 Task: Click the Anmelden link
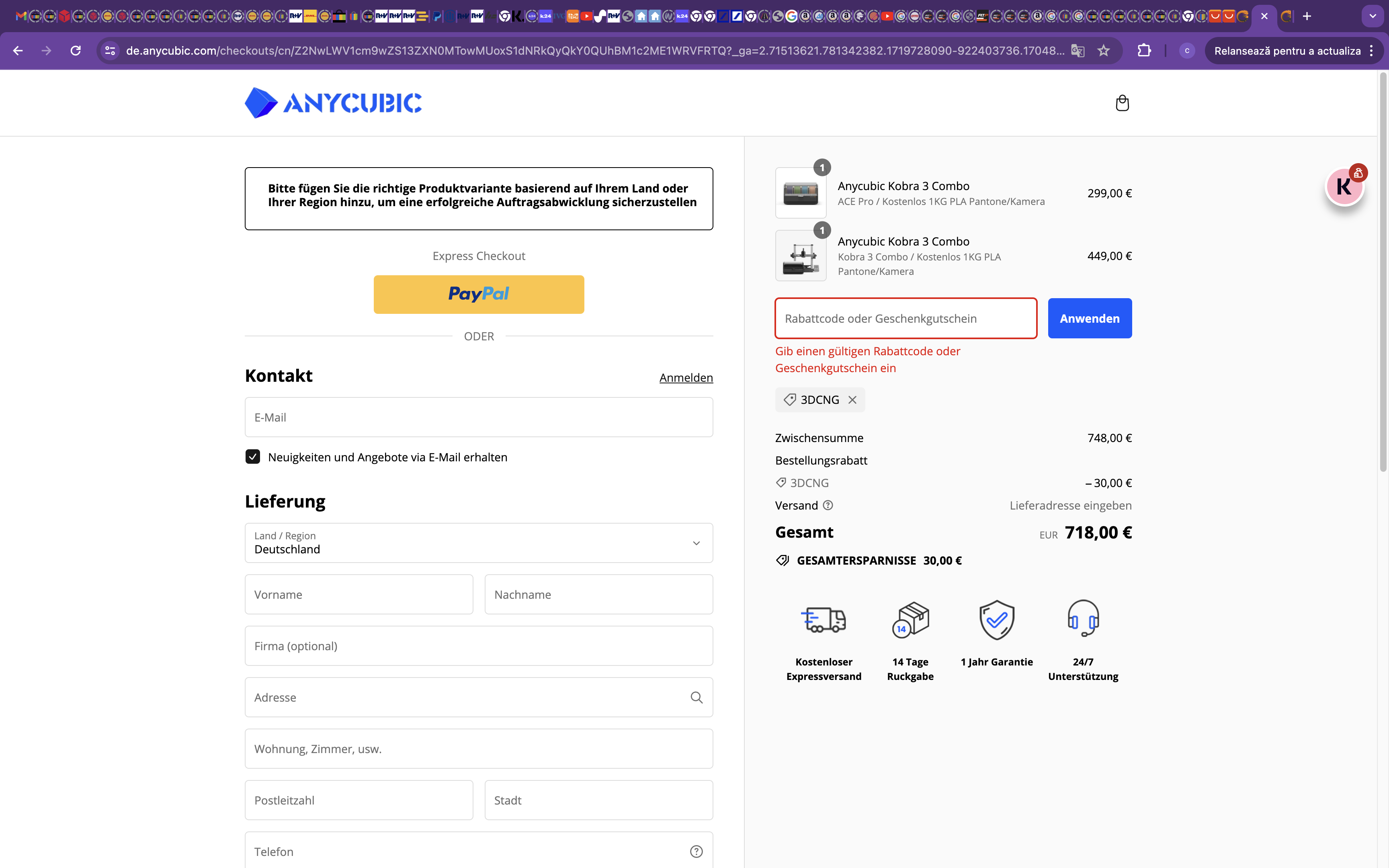click(x=686, y=378)
